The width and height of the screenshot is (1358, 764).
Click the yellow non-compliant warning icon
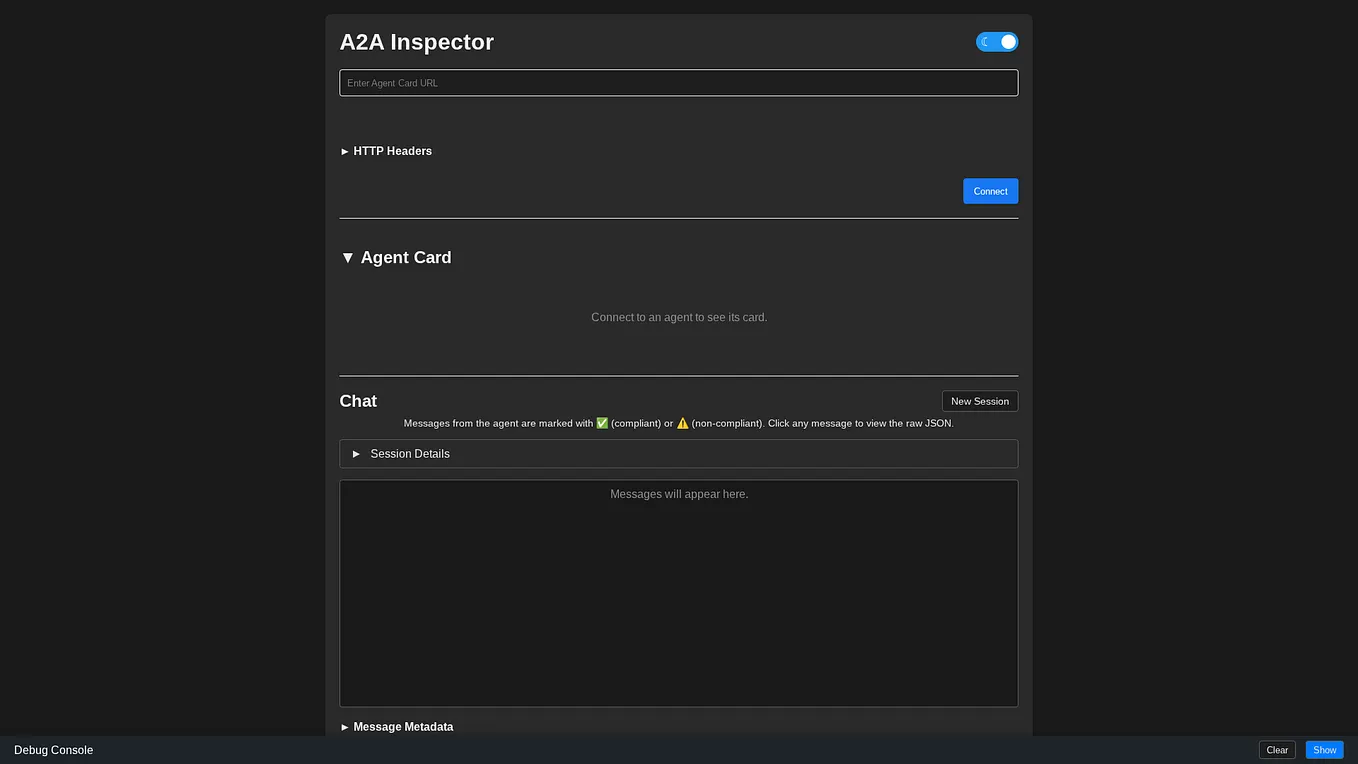pos(681,422)
